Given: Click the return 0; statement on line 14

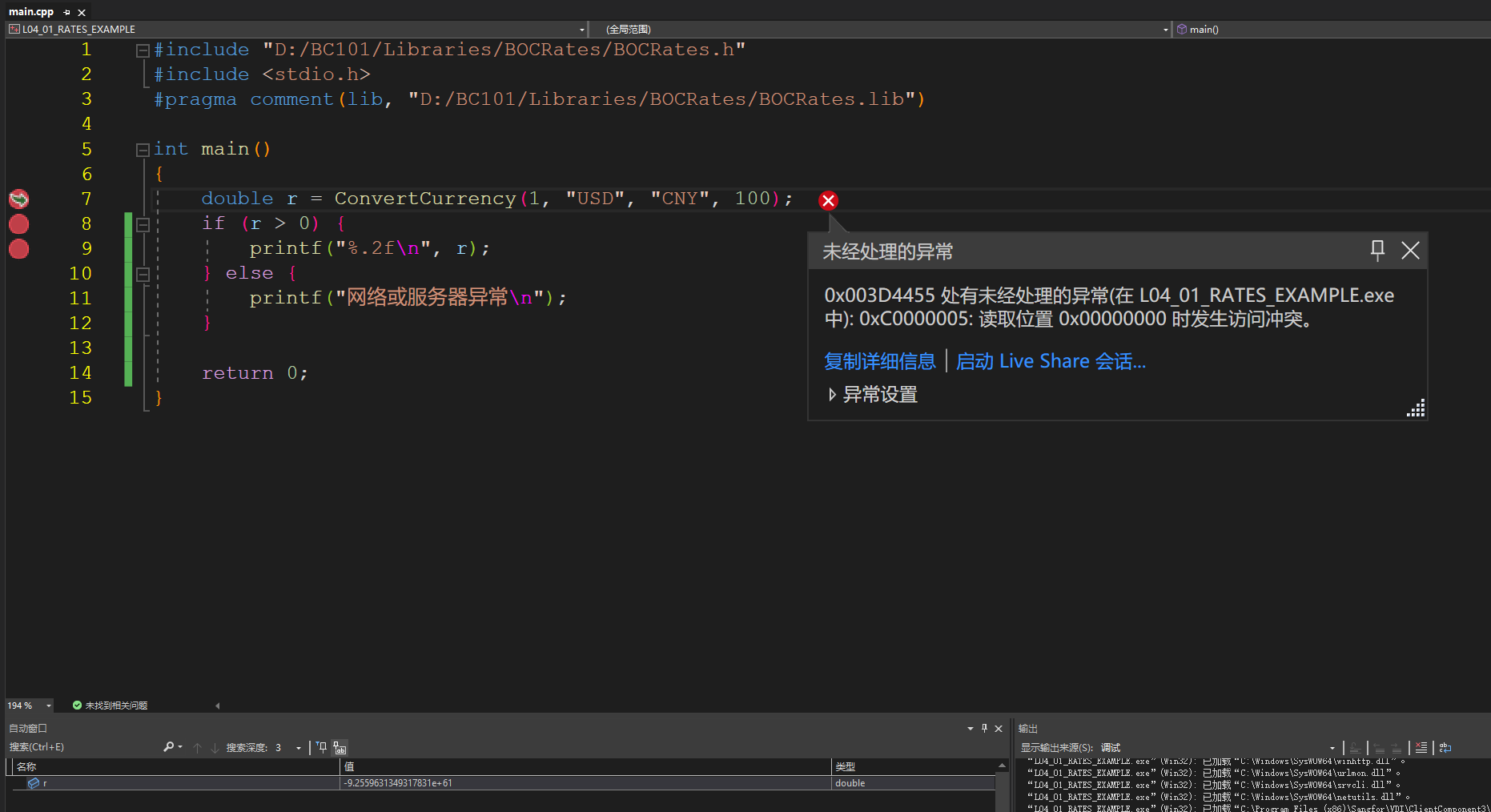Looking at the screenshot, I should click(x=255, y=373).
